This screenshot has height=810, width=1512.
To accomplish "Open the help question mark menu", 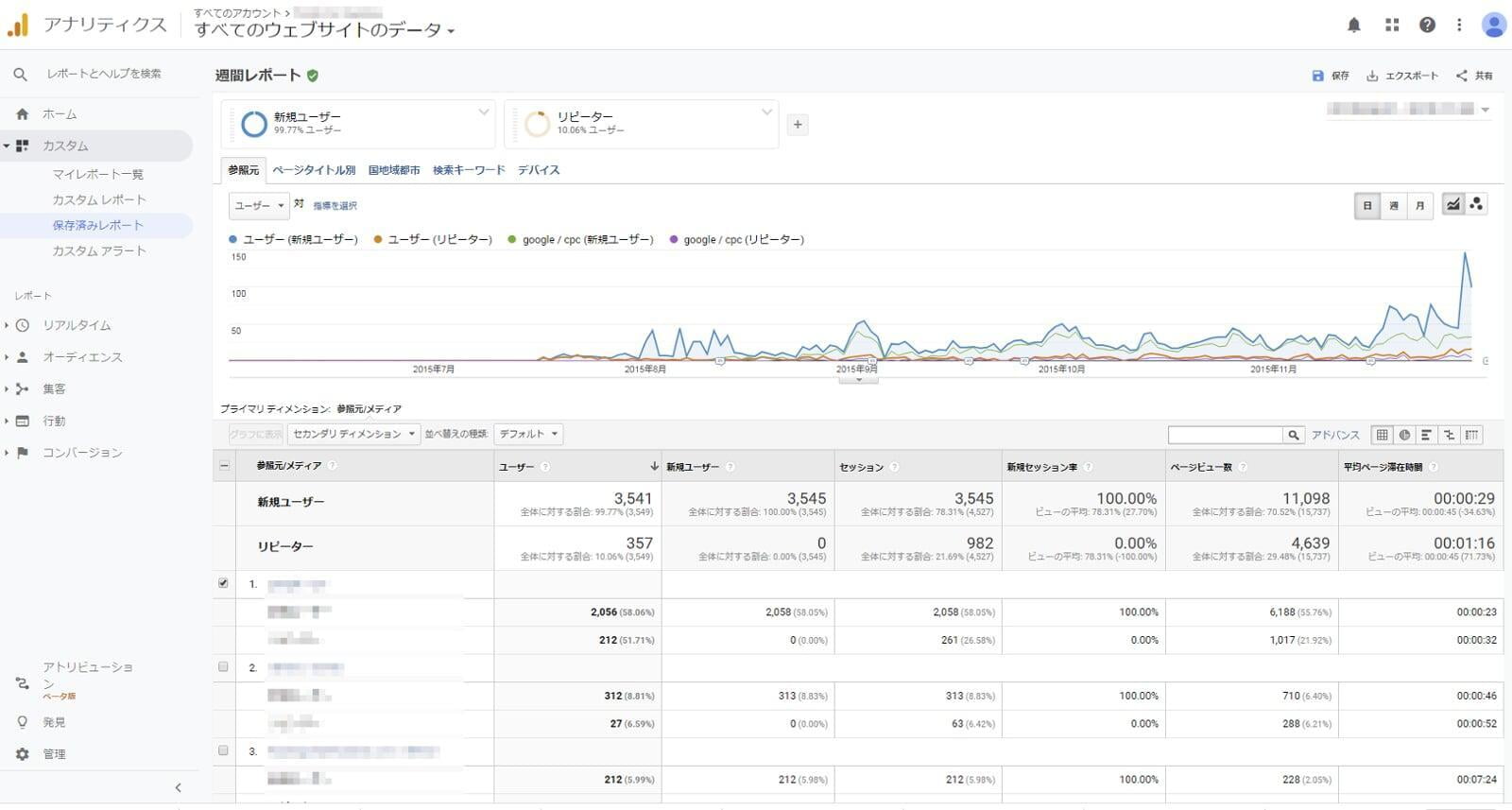I will (x=1427, y=26).
